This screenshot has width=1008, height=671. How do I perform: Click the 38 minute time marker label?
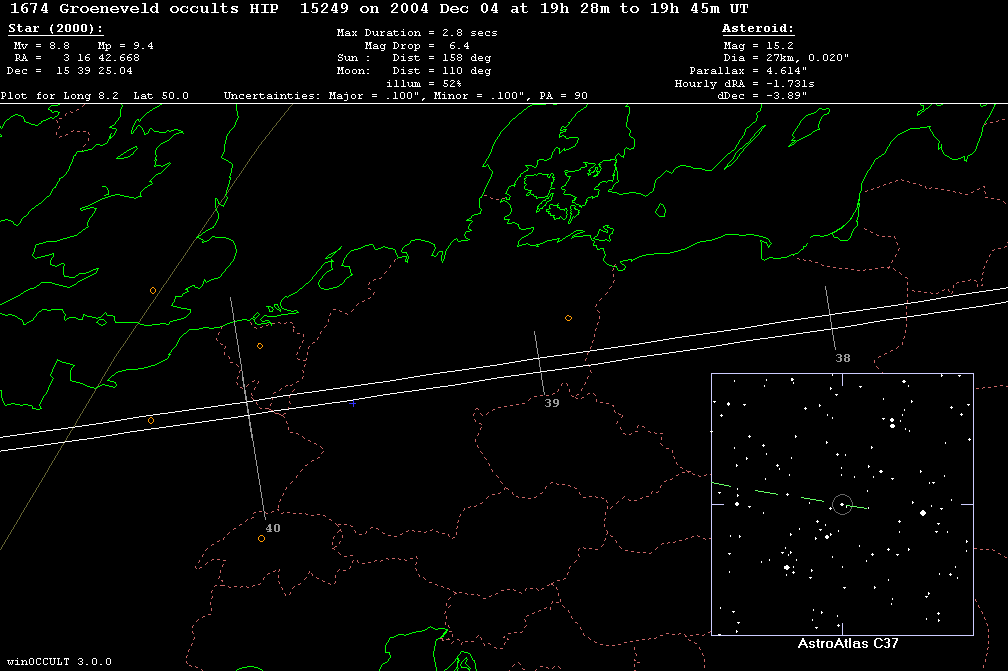843,358
